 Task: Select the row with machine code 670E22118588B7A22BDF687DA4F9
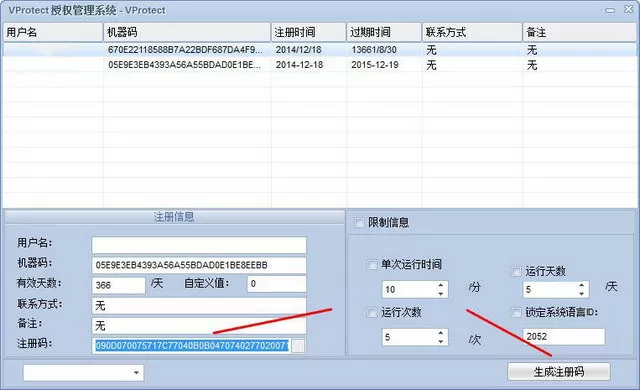(x=320, y=50)
